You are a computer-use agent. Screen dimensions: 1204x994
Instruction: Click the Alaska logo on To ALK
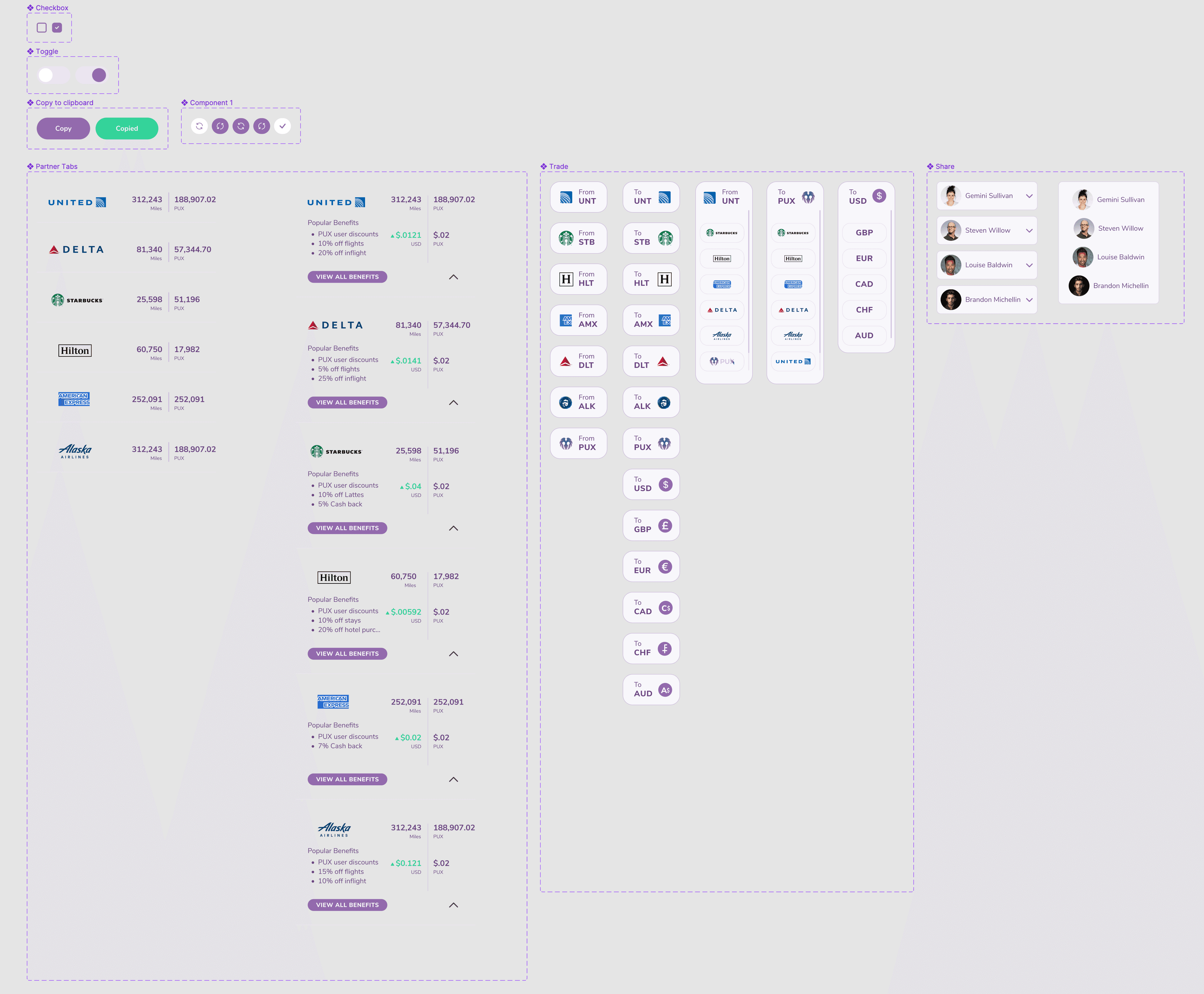pyautogui.click(x=664, y=402)
